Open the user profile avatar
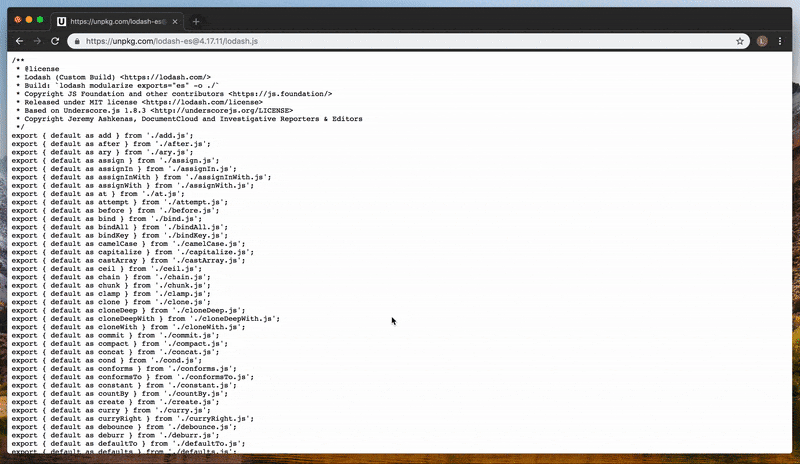800x464 pixels. pyautogui.click(x=762, y=41)
